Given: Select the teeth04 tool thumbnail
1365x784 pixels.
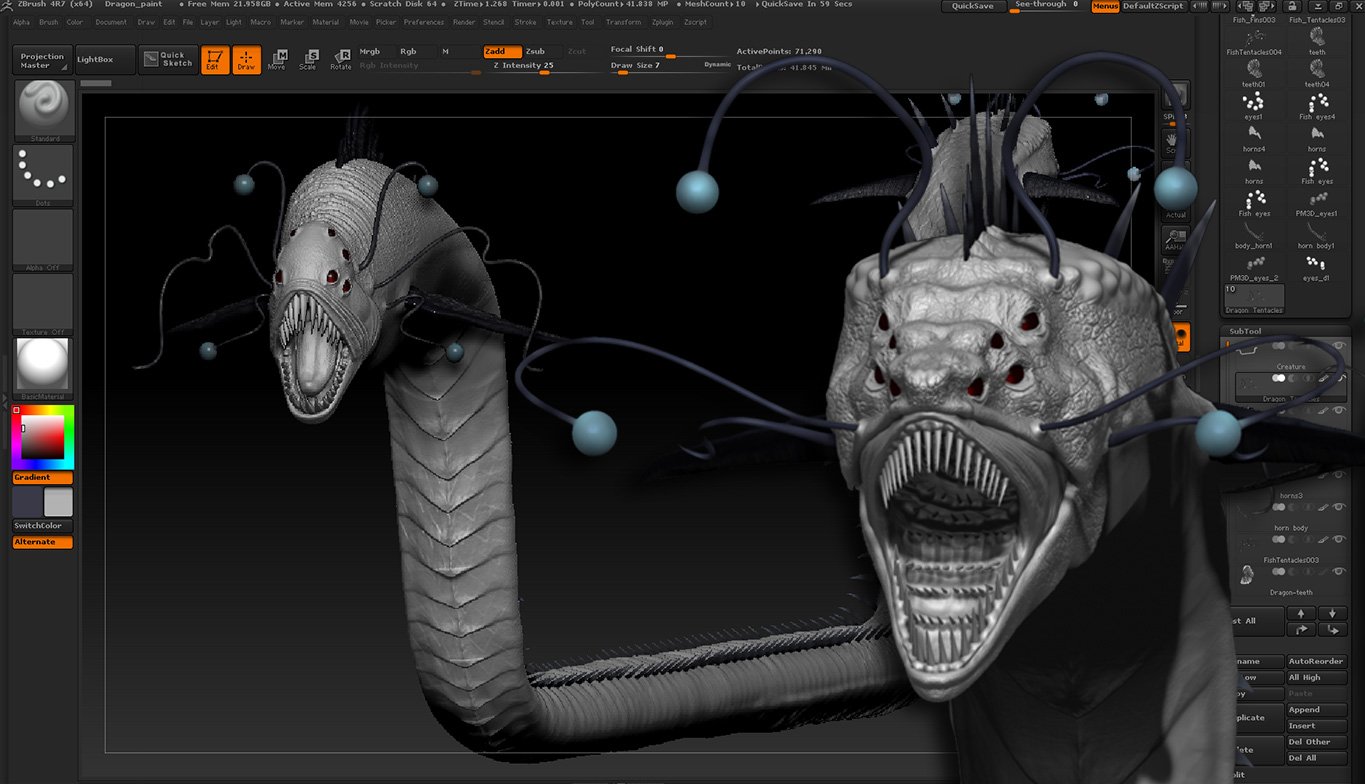Looking at the screenshot, I should coord(1317,72).
